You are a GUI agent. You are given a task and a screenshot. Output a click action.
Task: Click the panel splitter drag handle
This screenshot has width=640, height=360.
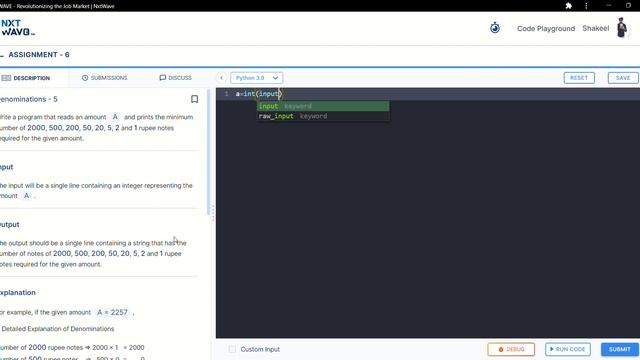[x=213, y=213]
